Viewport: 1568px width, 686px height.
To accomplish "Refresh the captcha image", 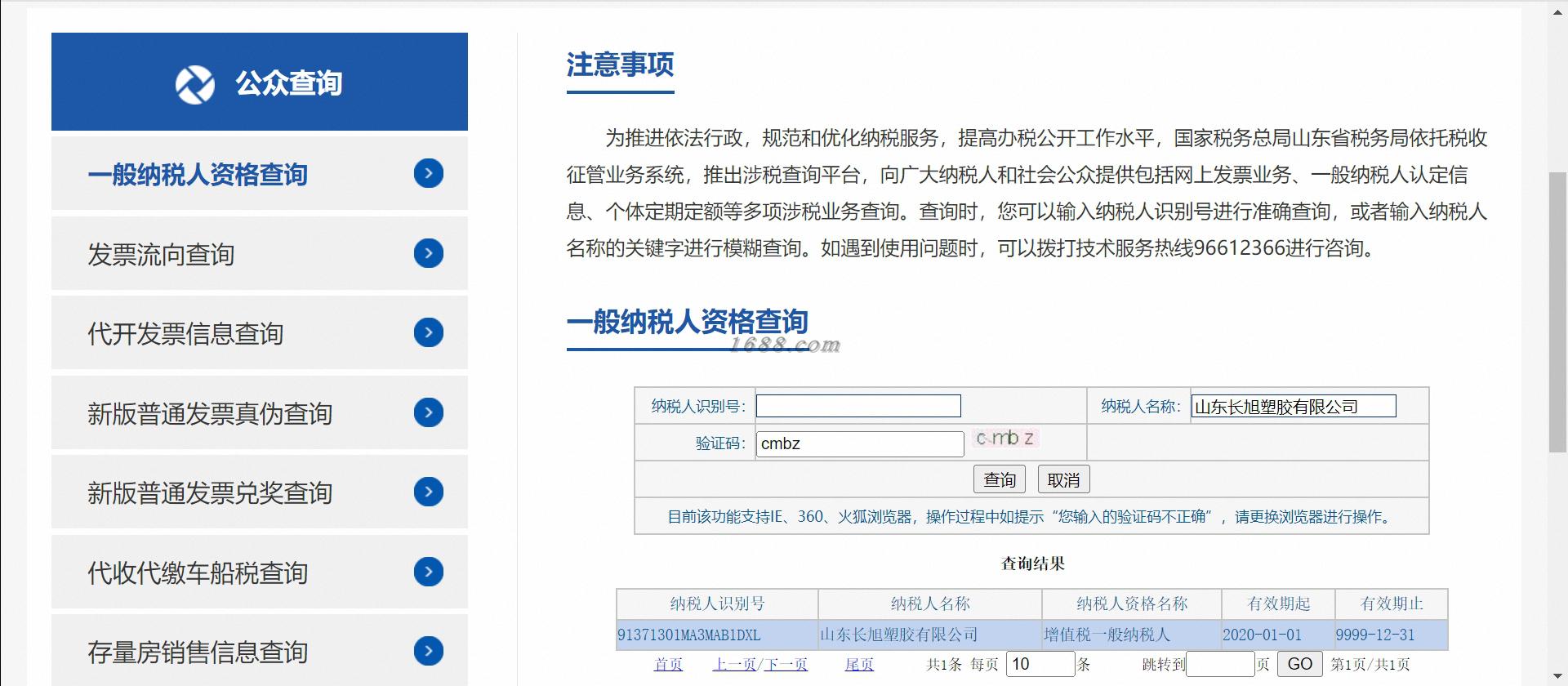I will pyautogui.click(x=1004, y=439).
